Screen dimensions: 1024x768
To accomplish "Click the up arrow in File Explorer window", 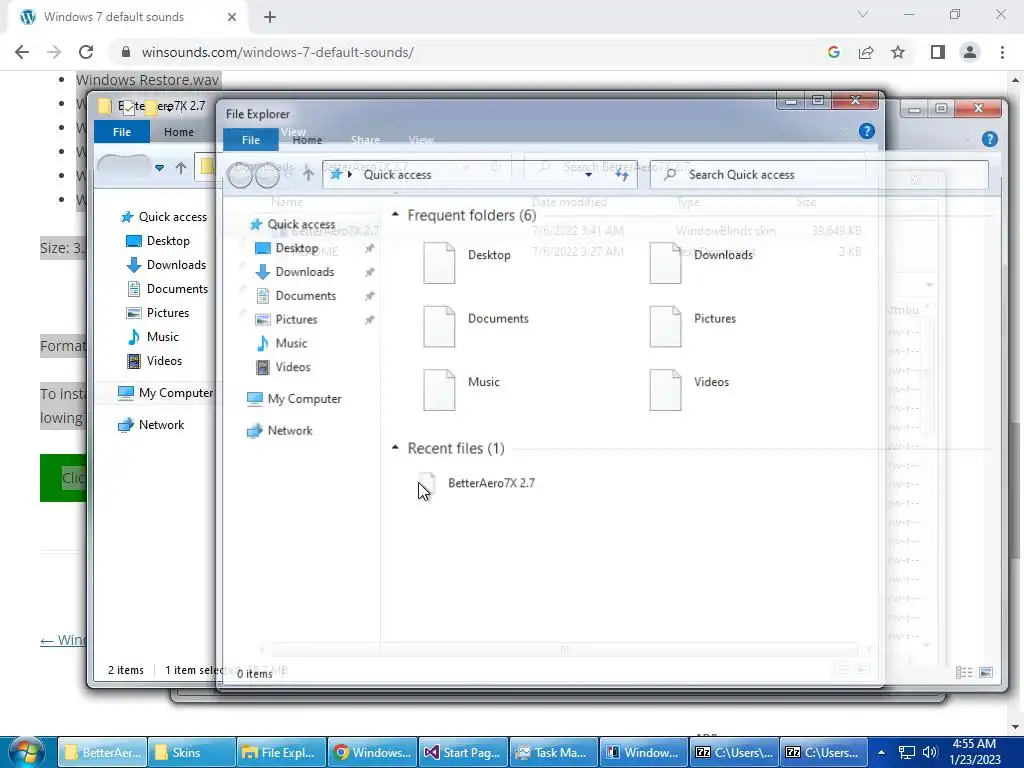I will pyautogui.click(x=308, y=174).
